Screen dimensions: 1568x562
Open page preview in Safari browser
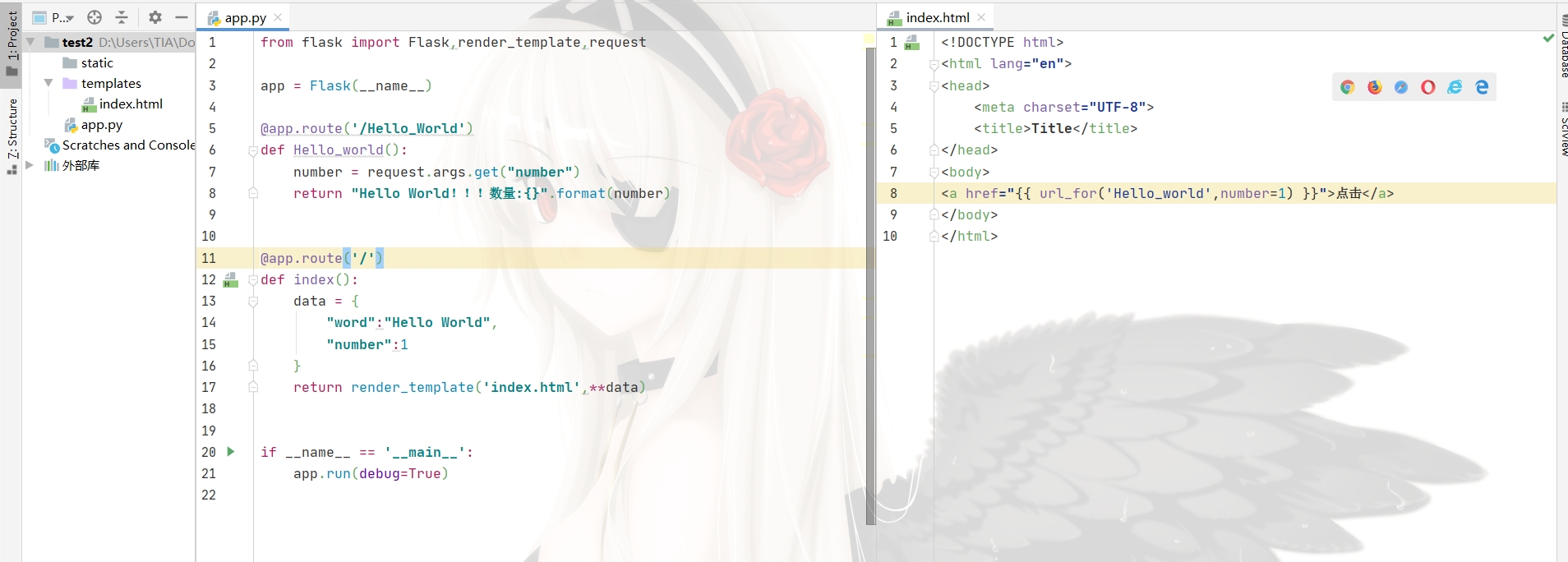click(x=1401, y=87)
